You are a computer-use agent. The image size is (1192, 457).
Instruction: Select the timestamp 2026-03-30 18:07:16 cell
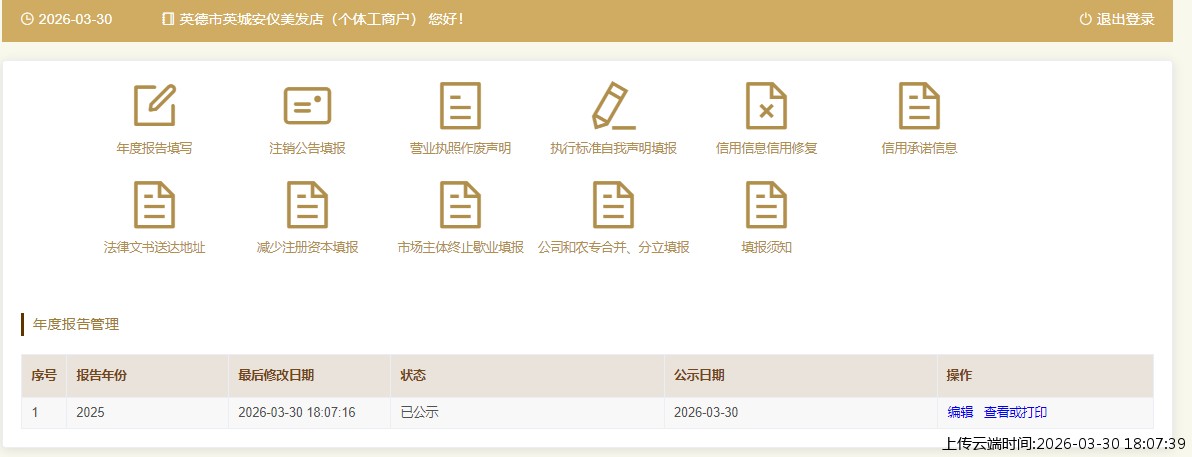(309, 412)
